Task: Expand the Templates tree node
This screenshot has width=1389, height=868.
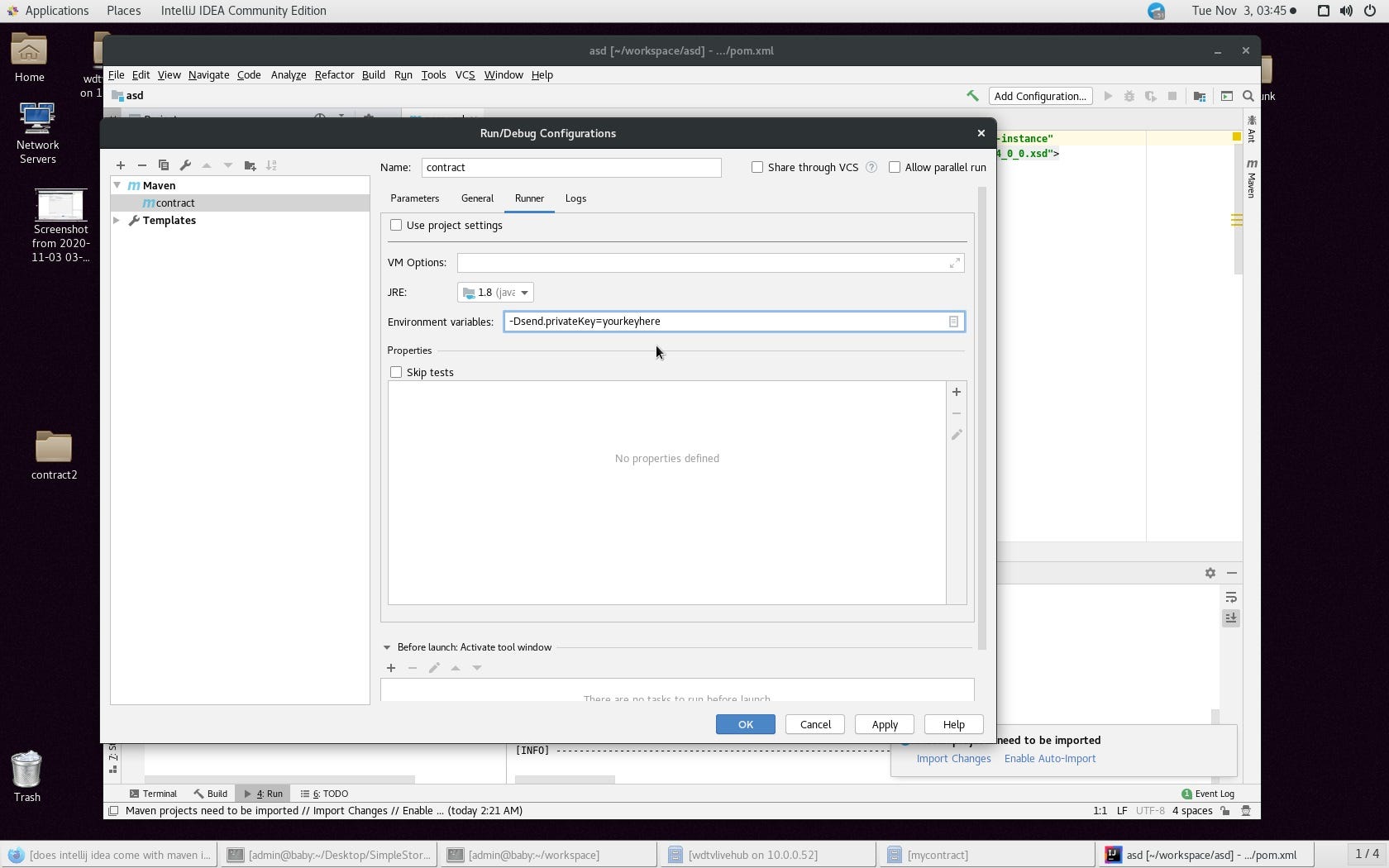Action: tap(117, 221)
